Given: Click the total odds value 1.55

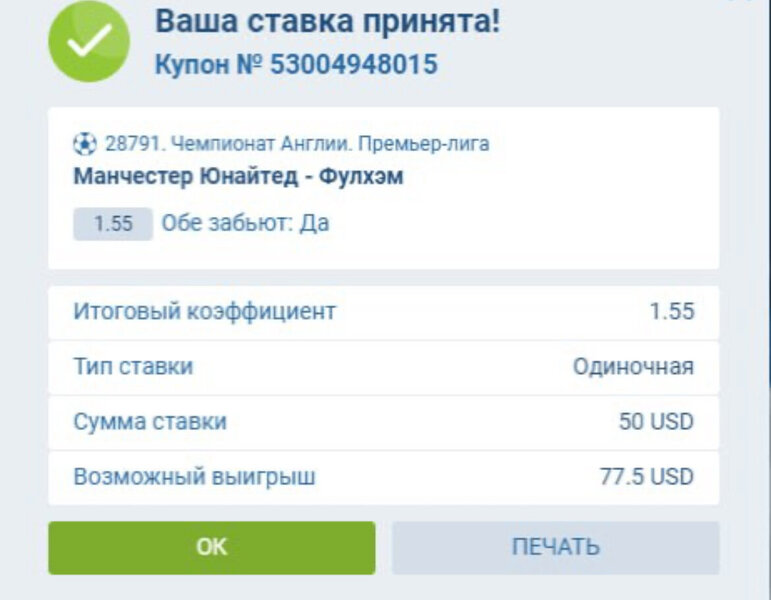Looking at the screenshot, I should tap(671, 311).
